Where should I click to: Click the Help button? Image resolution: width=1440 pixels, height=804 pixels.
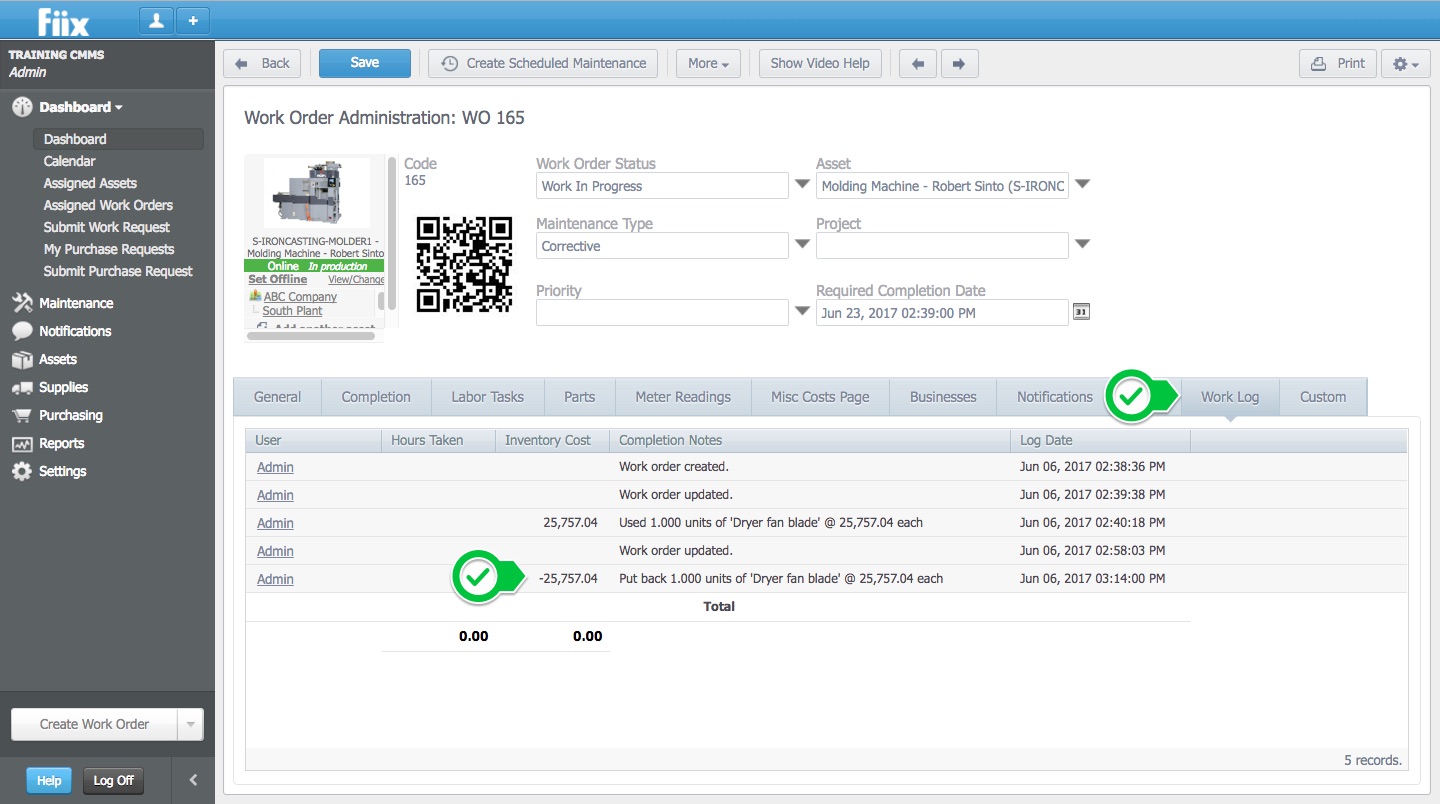[x=49, y=781]
